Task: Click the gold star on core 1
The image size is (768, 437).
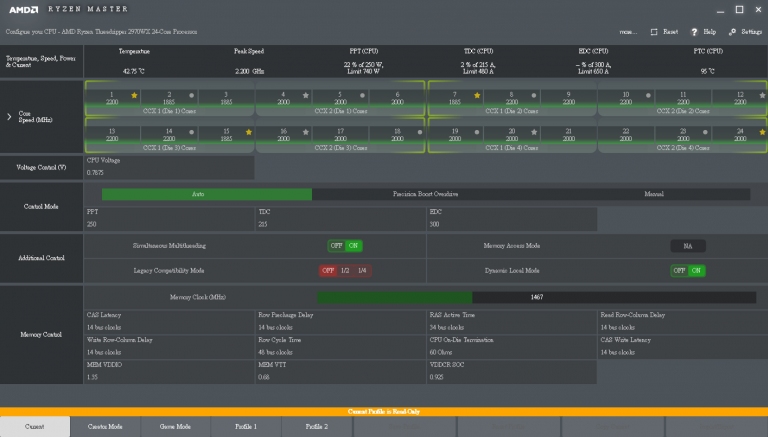Action: (134, 95)
